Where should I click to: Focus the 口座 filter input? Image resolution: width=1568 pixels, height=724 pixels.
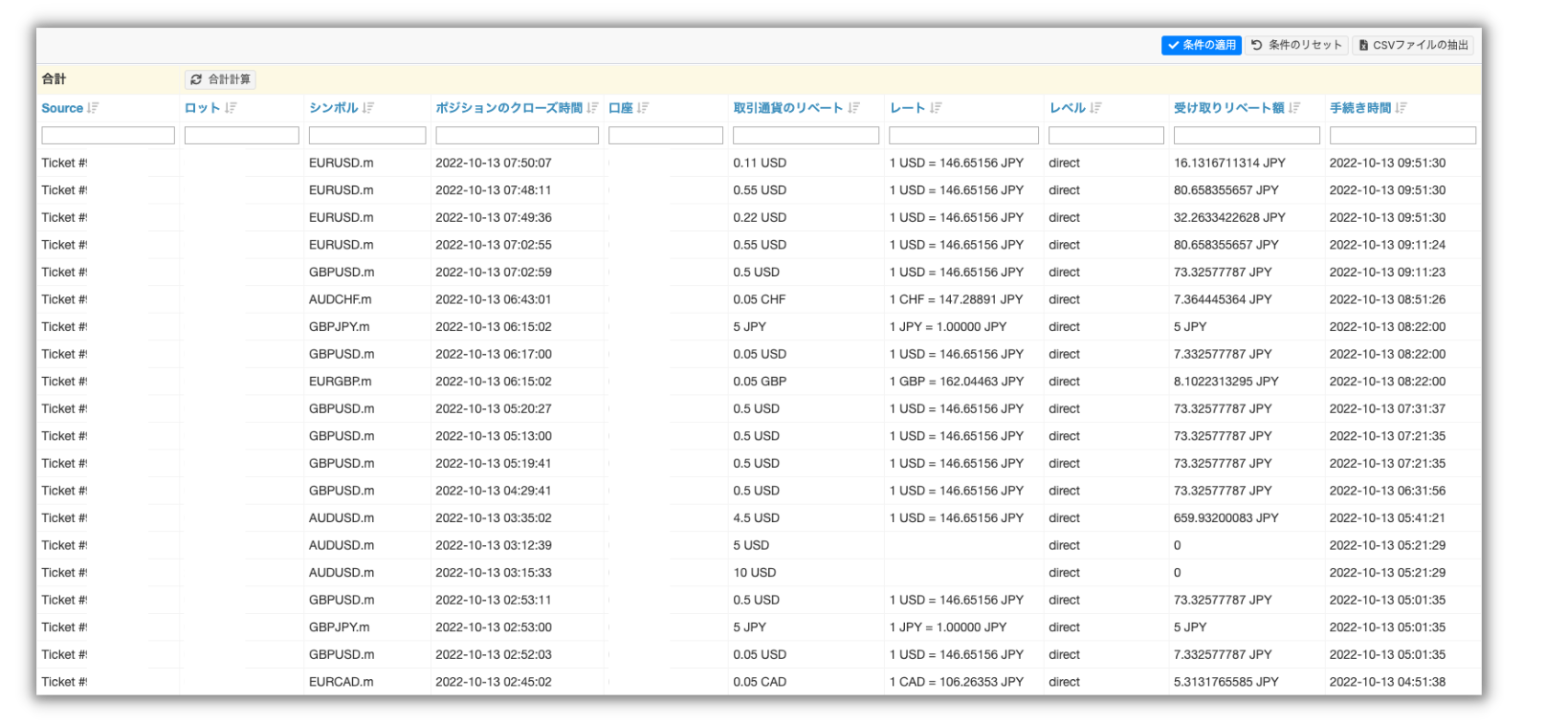coord(666,136)
